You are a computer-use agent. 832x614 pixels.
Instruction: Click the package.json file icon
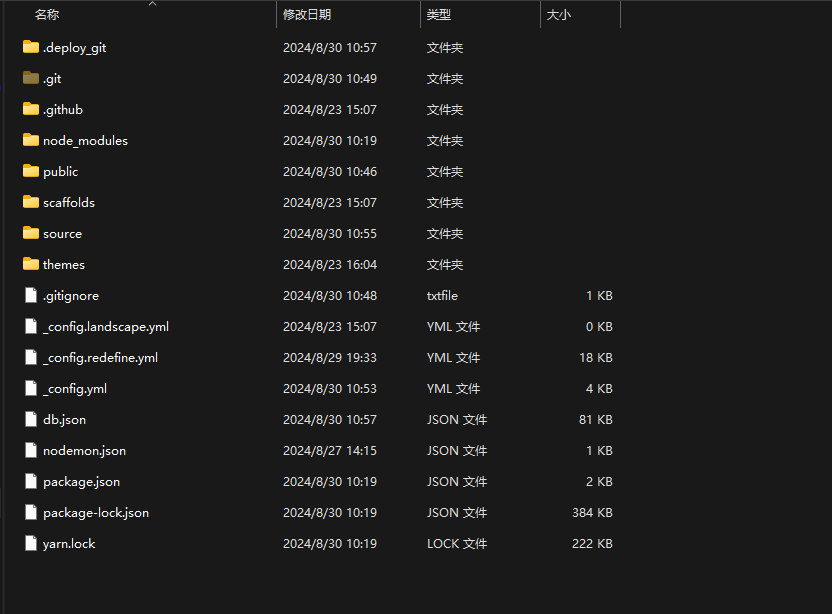click(x=31, y=481)
